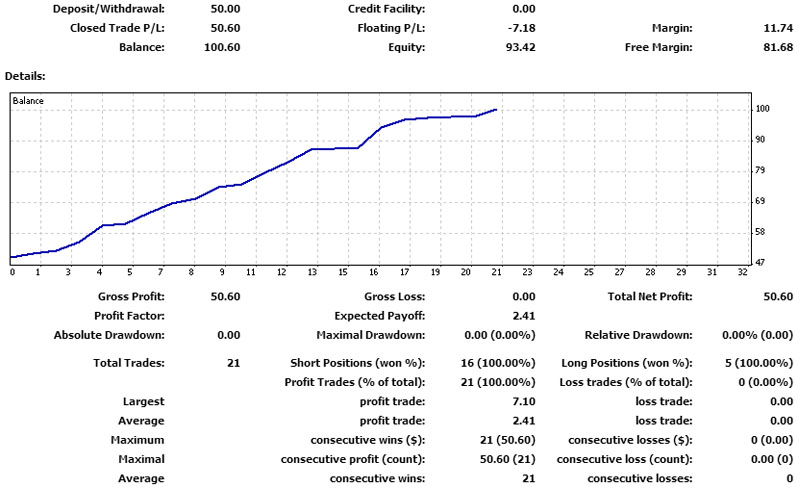The height and width of the screenshot is (488, 800).
Task: Click the end of the blue balance line
Action: (x=496, y=110)
